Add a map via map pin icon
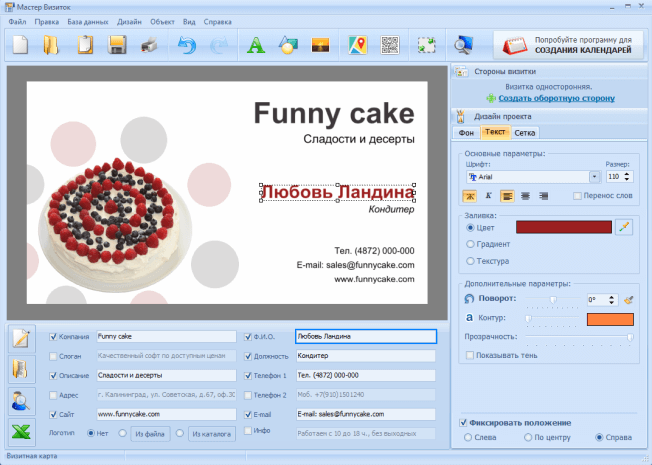The width and height of the screenshot is (652, 465). (x=358, y=45)
